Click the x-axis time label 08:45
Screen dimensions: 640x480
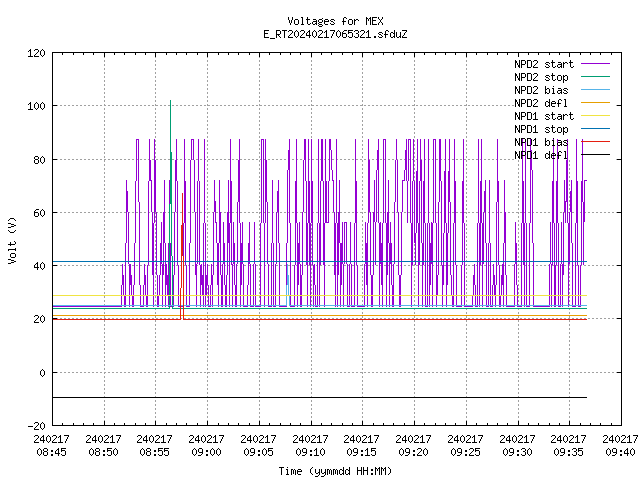pyautogui.click(x=51, y=453)
